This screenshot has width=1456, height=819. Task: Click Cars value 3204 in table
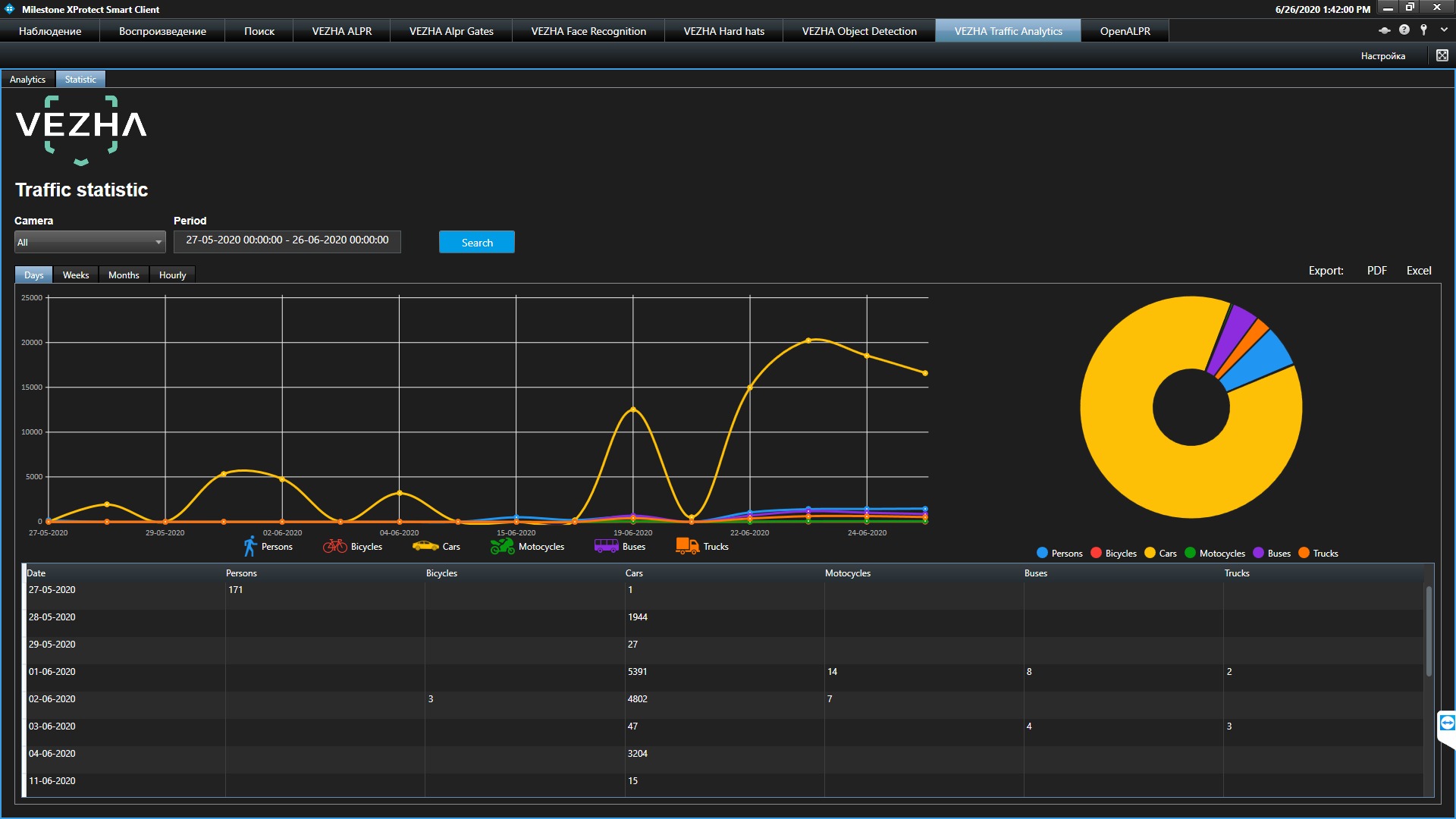[x=638, y=754]
